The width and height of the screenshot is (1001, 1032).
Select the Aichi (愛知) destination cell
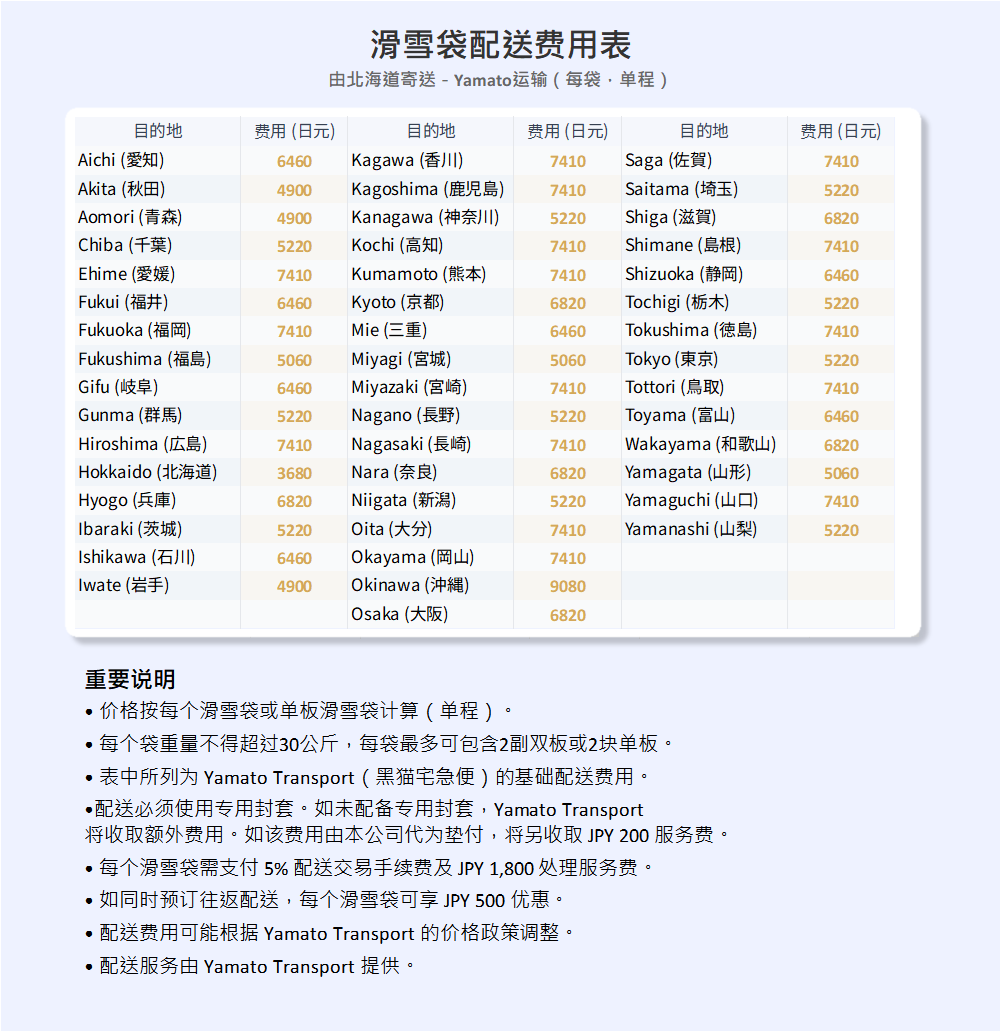[121, 160]
